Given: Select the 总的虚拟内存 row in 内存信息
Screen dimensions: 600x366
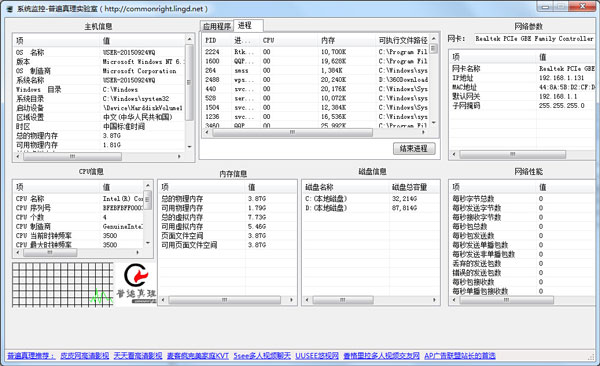Looking at the screenshot, I should click(227, 217).
